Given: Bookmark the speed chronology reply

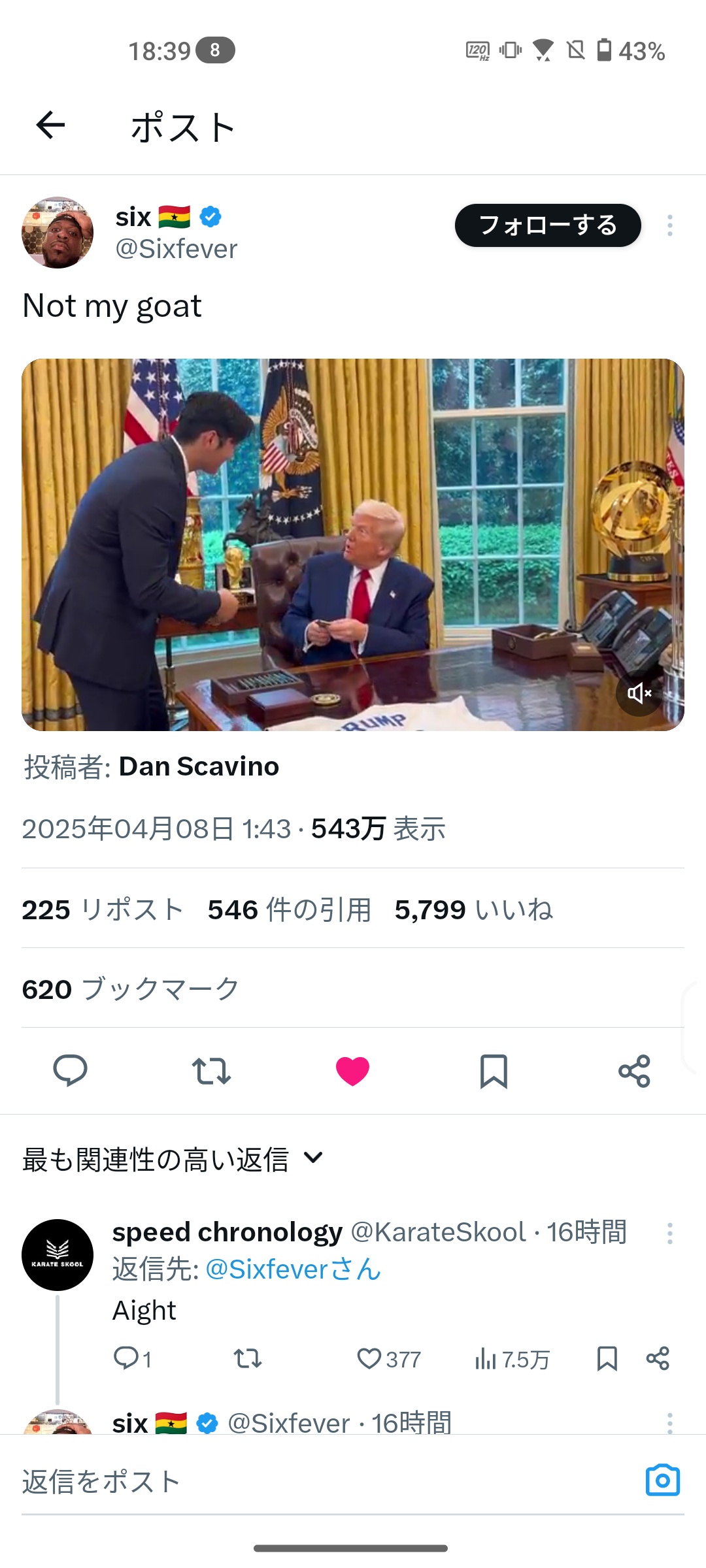Looking at the screenshot, I should pos(607,1359).
